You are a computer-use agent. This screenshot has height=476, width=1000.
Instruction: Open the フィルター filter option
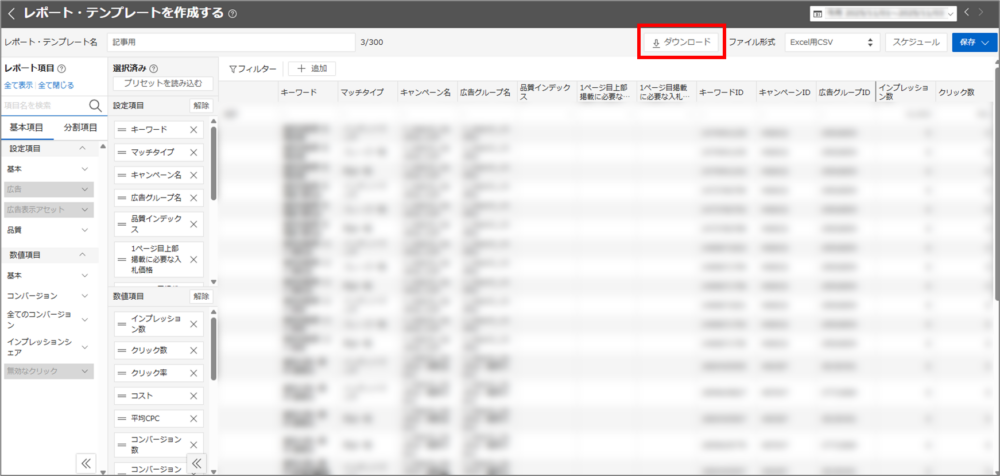click(253, 68)
